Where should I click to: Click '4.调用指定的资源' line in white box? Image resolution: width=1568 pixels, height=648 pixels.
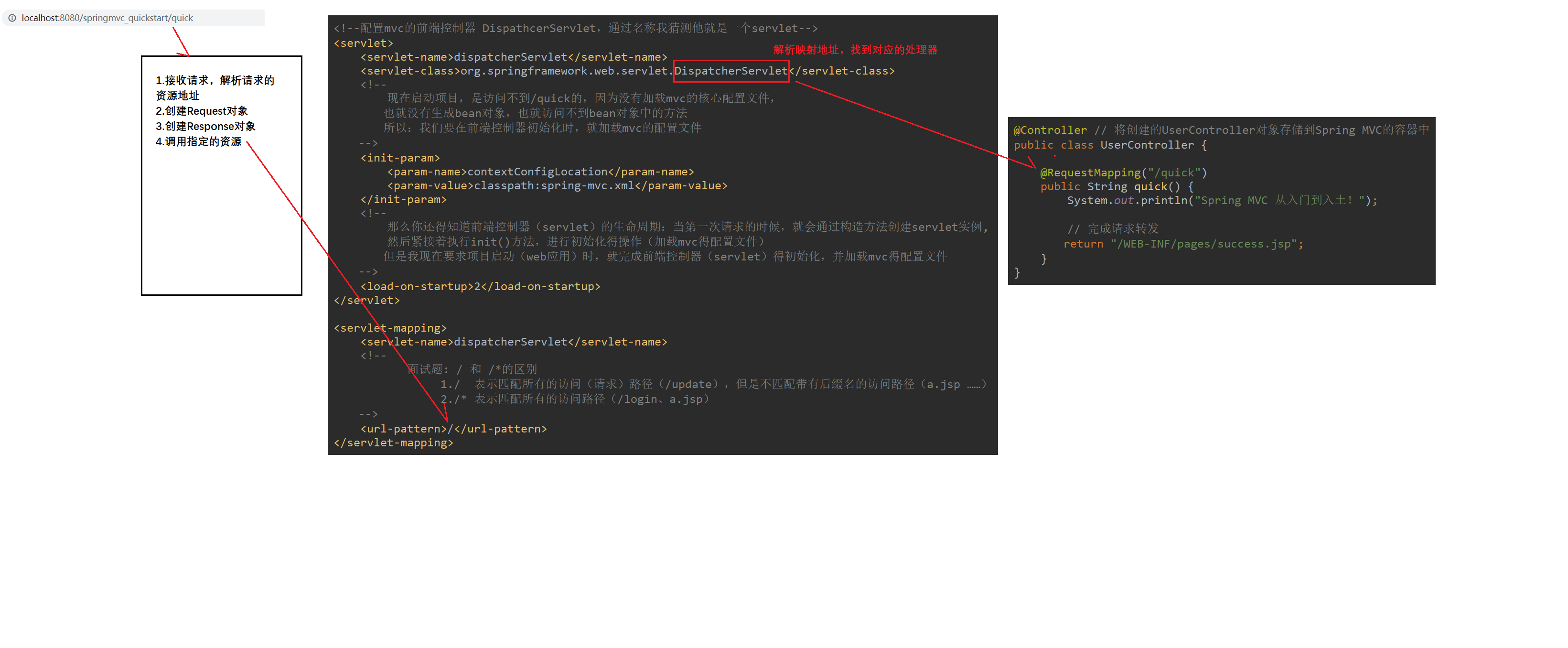click(198, 141)
